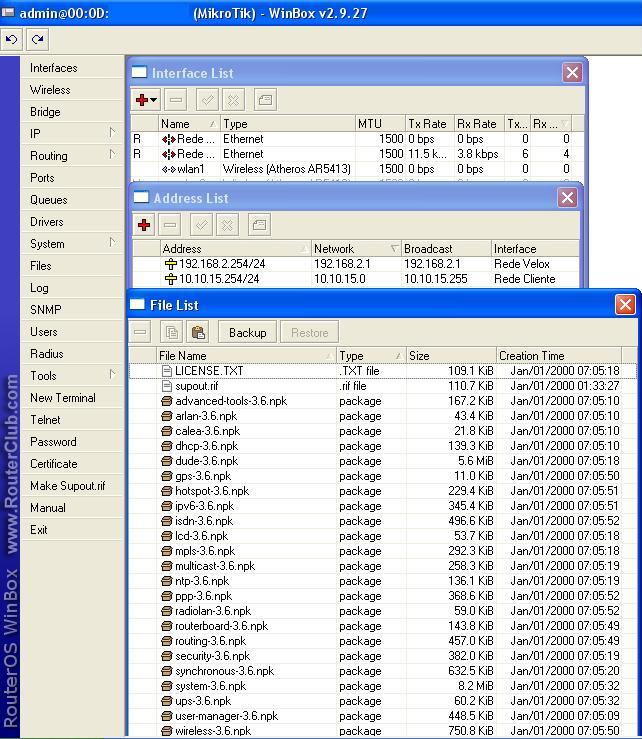Click remove (minus) button in File List
Viewport: 642px width, 739px height.
tap(140, 332)
